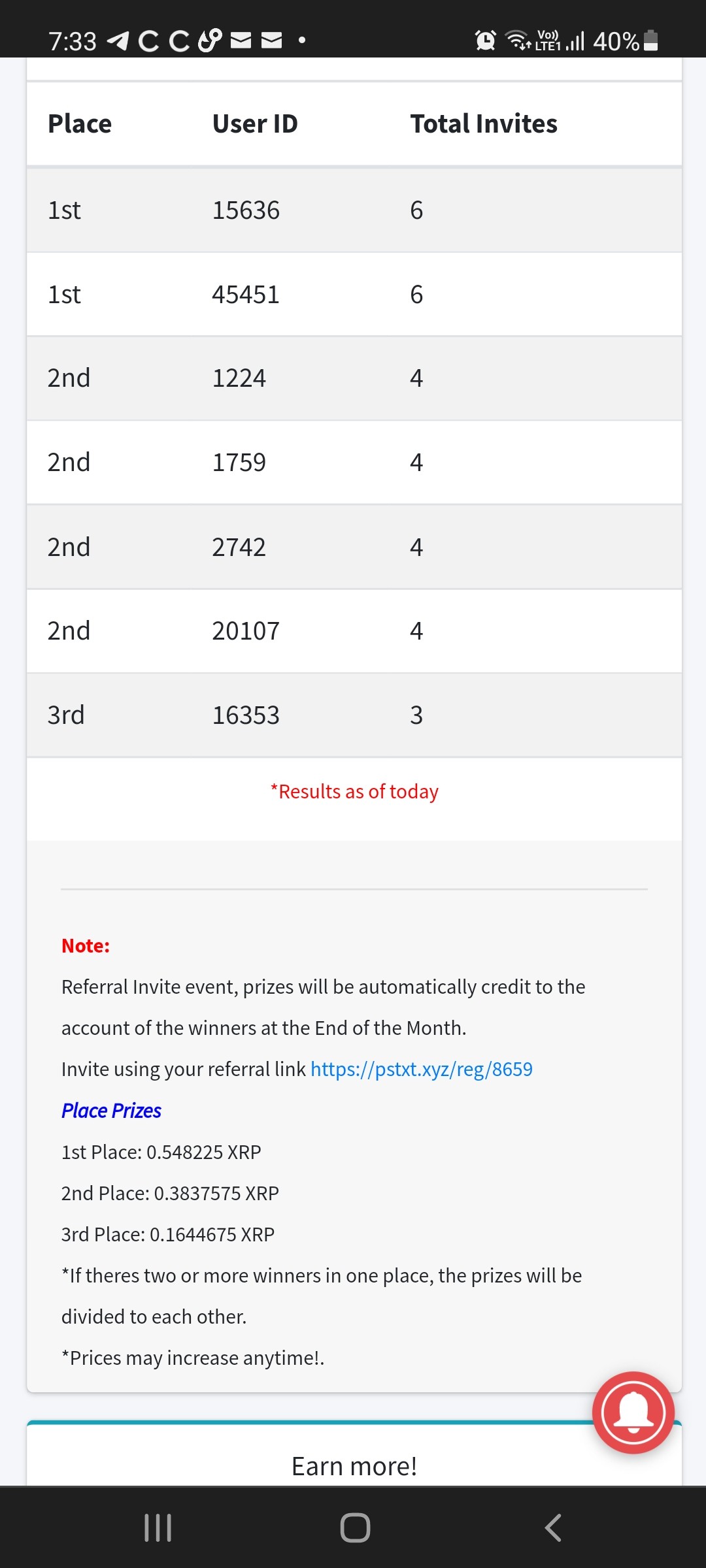Tap the back arrow navigation button
Screen dimensions: 706x1568
tap(553, 1527)
